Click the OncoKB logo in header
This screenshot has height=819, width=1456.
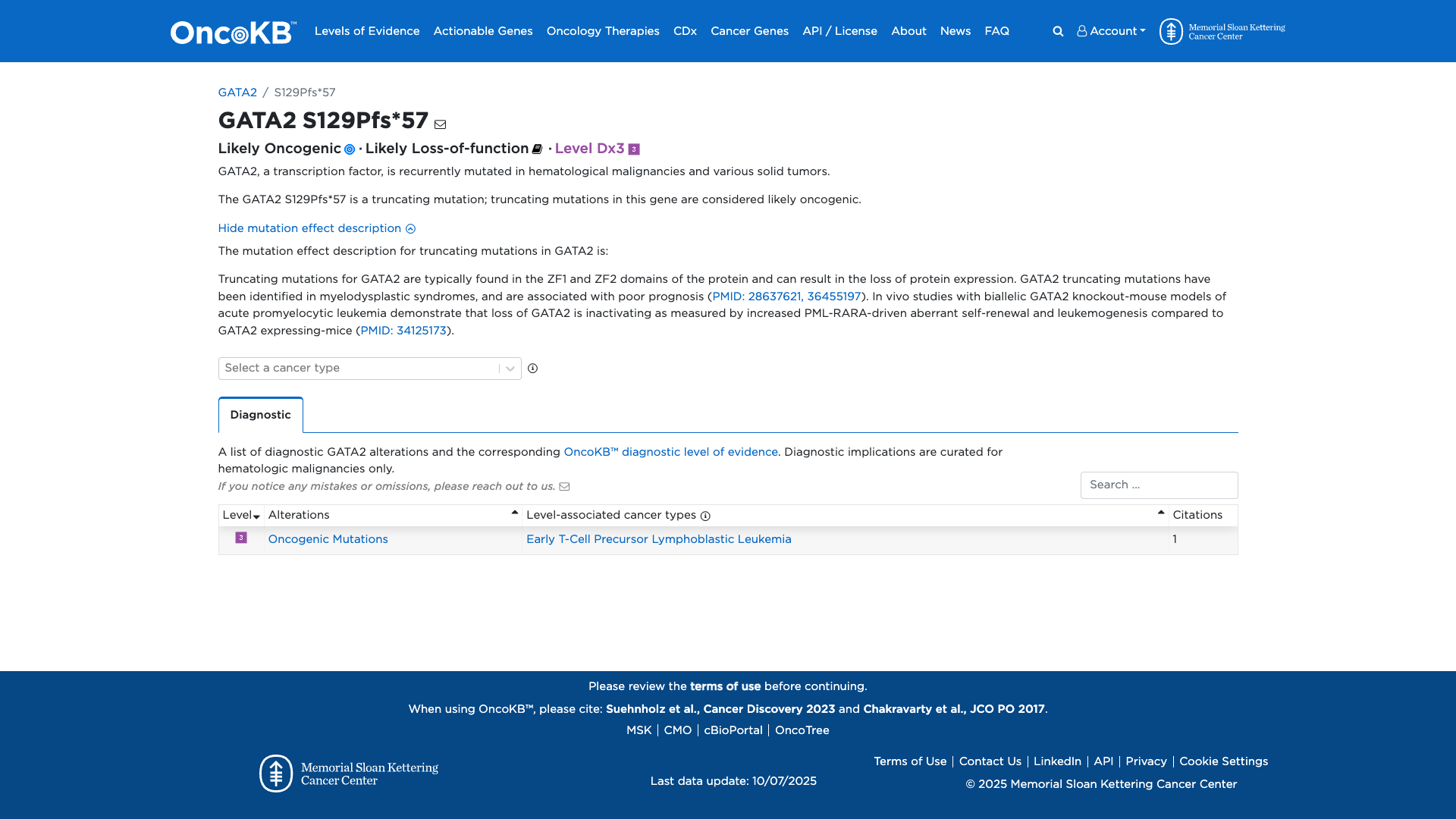(x=233, y=32)
